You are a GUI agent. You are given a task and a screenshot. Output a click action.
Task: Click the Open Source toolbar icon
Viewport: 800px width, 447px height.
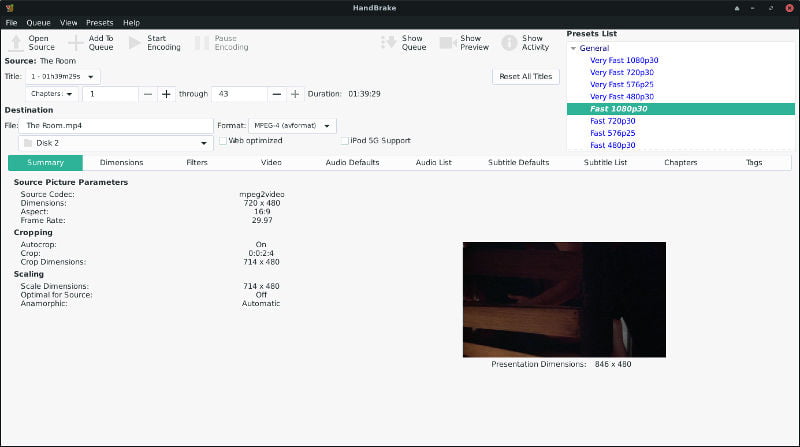tap(16, 43)
